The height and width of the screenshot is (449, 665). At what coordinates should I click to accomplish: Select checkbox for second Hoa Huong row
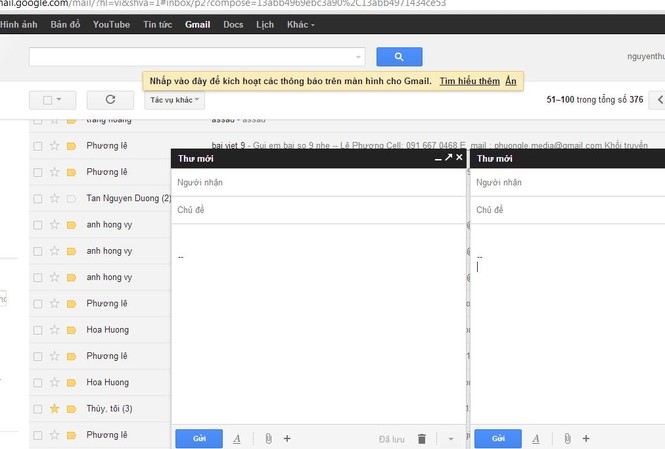tap(38, 382)
